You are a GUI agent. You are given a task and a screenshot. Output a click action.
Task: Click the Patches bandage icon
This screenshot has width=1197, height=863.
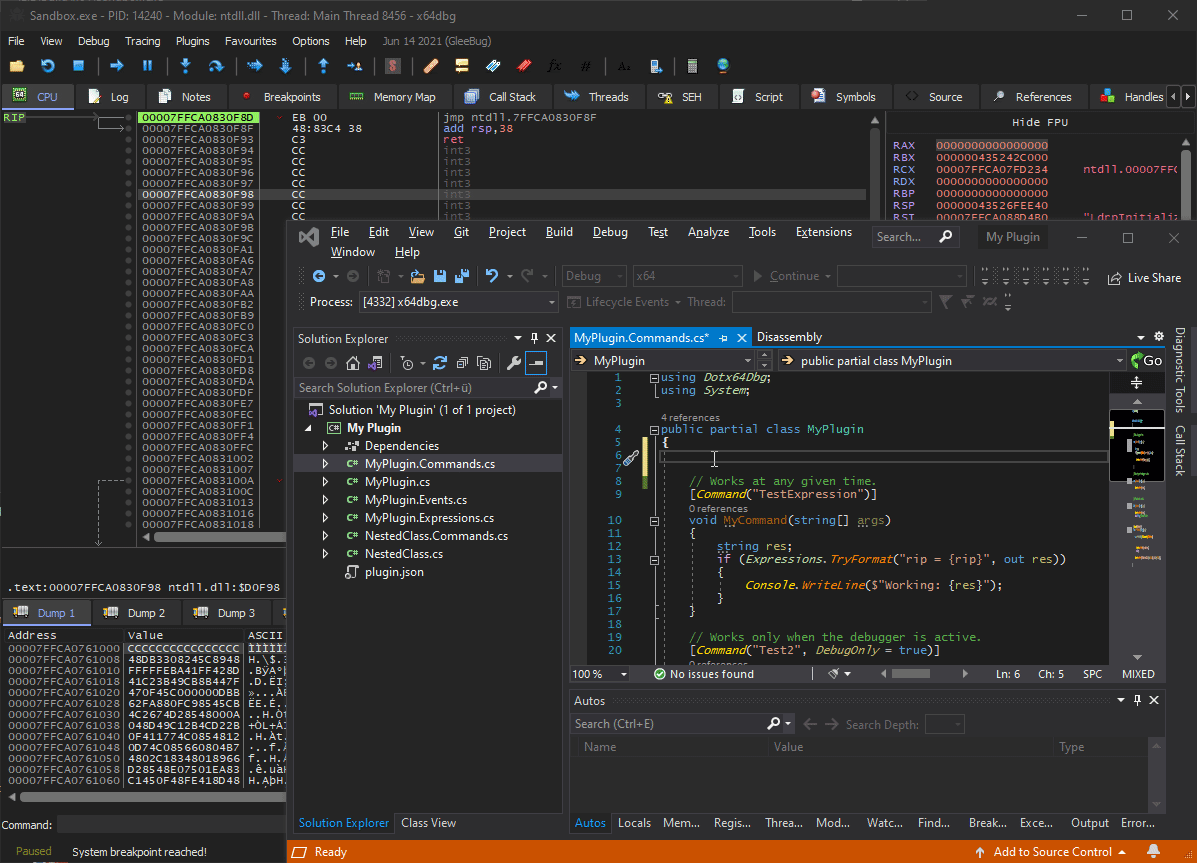coord(431,66)
